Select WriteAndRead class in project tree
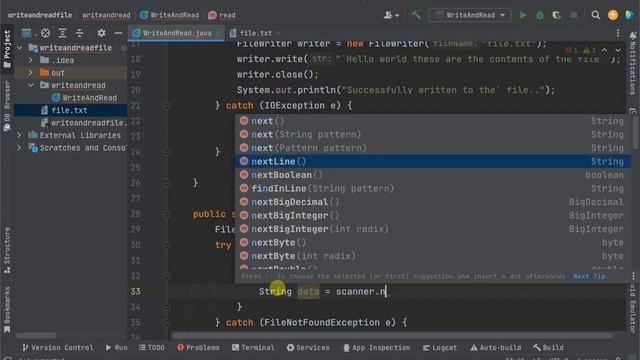640x360 pixels. click(x=84, y=98)
